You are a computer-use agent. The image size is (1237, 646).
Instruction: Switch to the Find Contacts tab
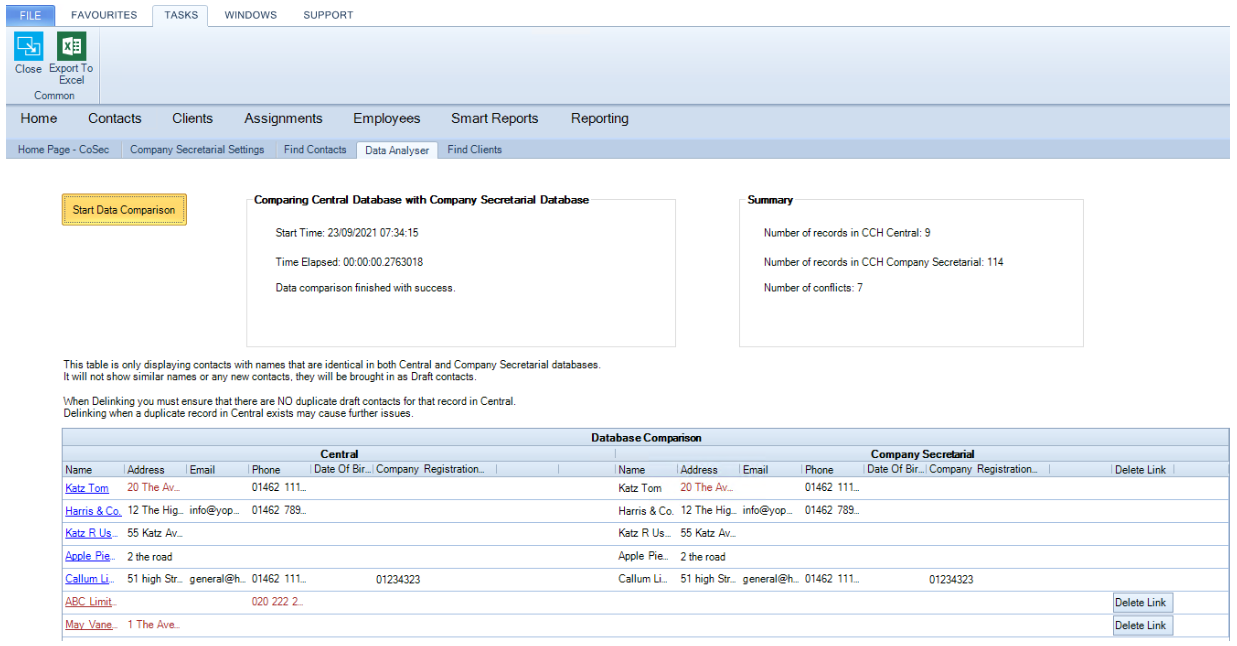click(x=315, y=150)
